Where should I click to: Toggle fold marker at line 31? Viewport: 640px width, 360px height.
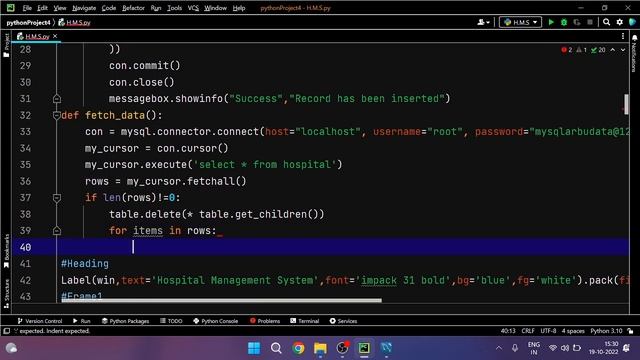point(57,99)
